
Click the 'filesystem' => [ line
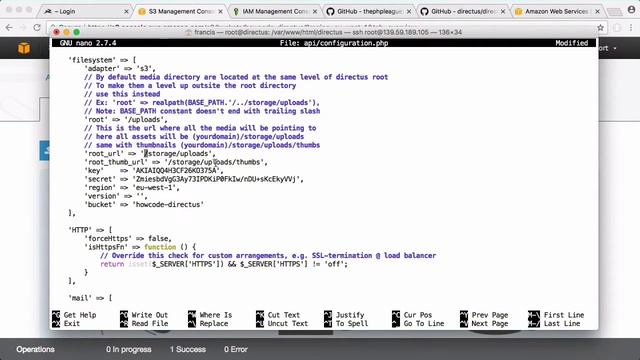(102, 60)
